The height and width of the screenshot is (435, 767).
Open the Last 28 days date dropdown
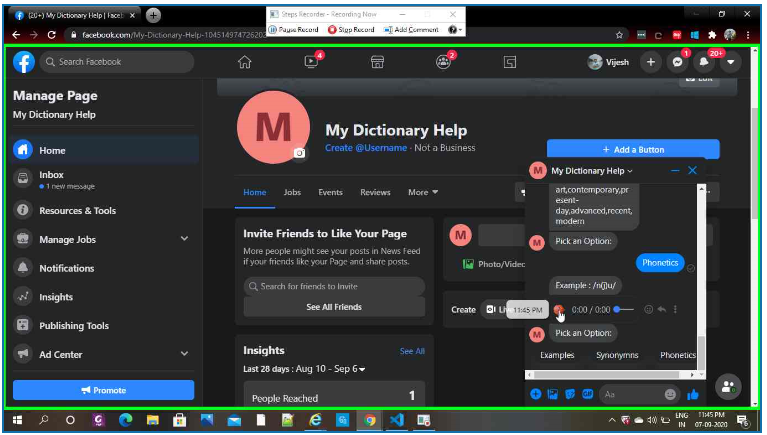click(304, 368)
